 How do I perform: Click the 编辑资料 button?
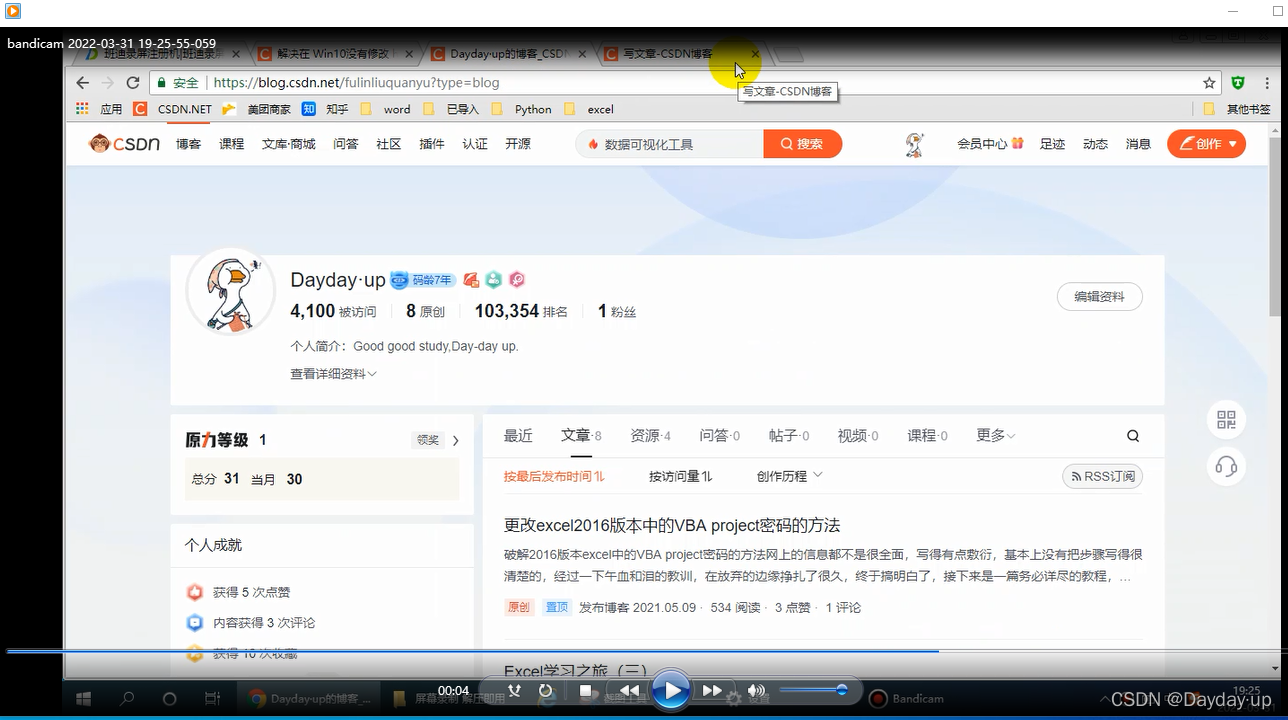click(x=1100, y=297)
